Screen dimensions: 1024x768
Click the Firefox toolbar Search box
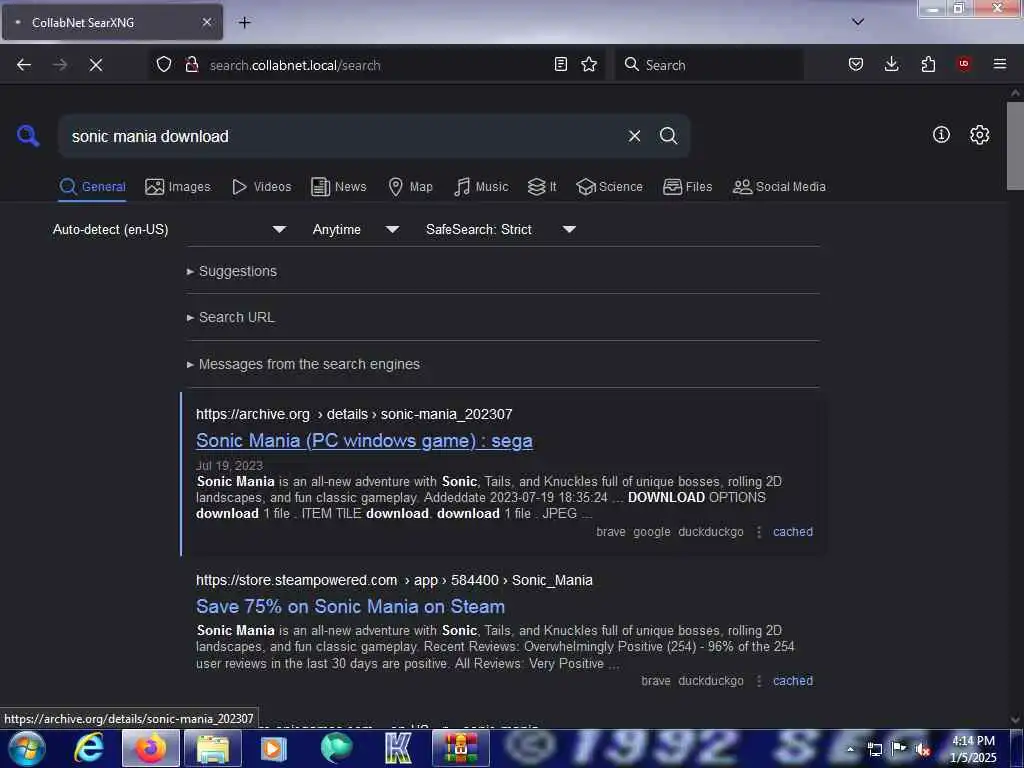coord(709,65)
